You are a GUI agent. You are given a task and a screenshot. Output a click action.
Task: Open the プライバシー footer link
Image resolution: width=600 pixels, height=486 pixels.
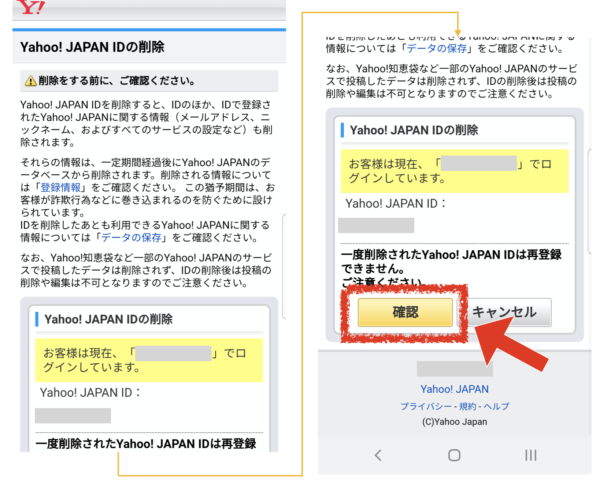click(426, 406)
